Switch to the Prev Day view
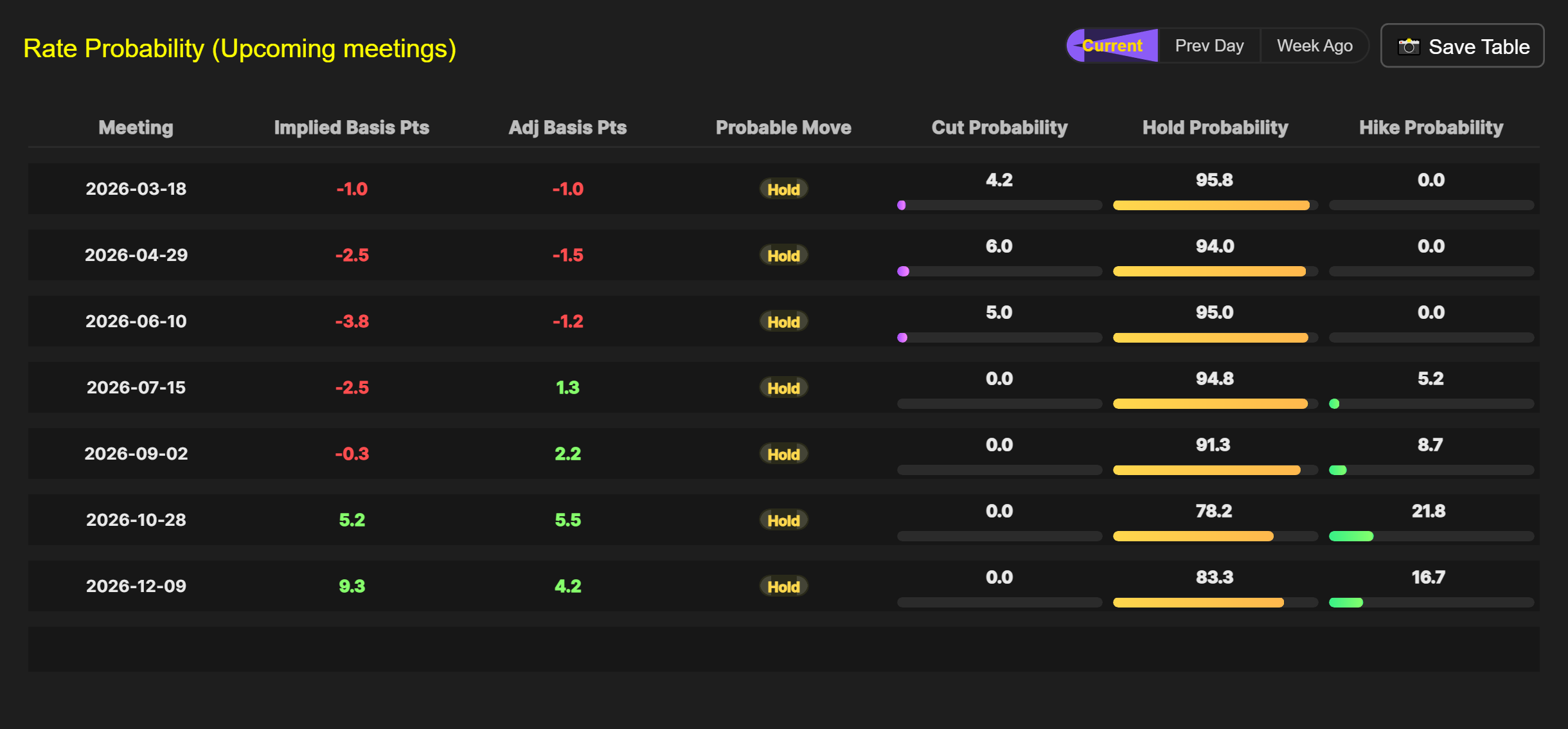The height and width of the screenshot is (729, 1568). [x=1209, y=46]
